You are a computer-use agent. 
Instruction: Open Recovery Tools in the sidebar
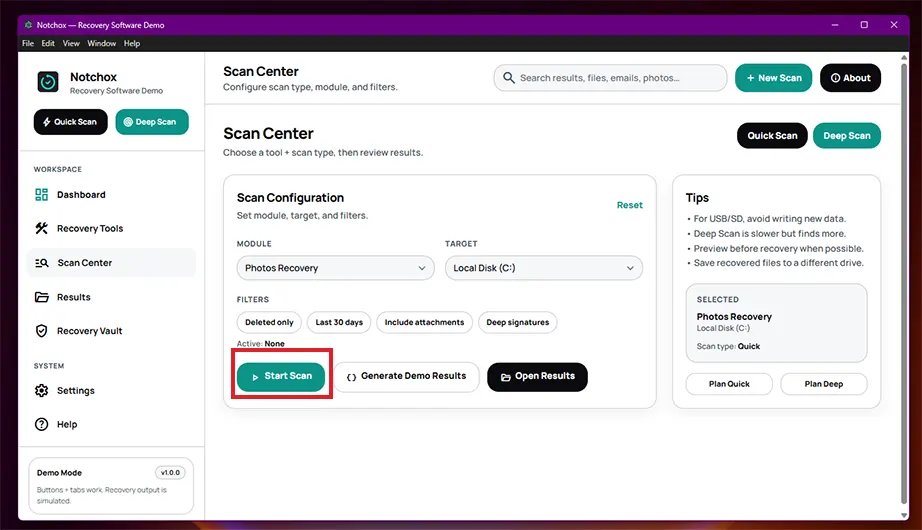tap(111, 228)
